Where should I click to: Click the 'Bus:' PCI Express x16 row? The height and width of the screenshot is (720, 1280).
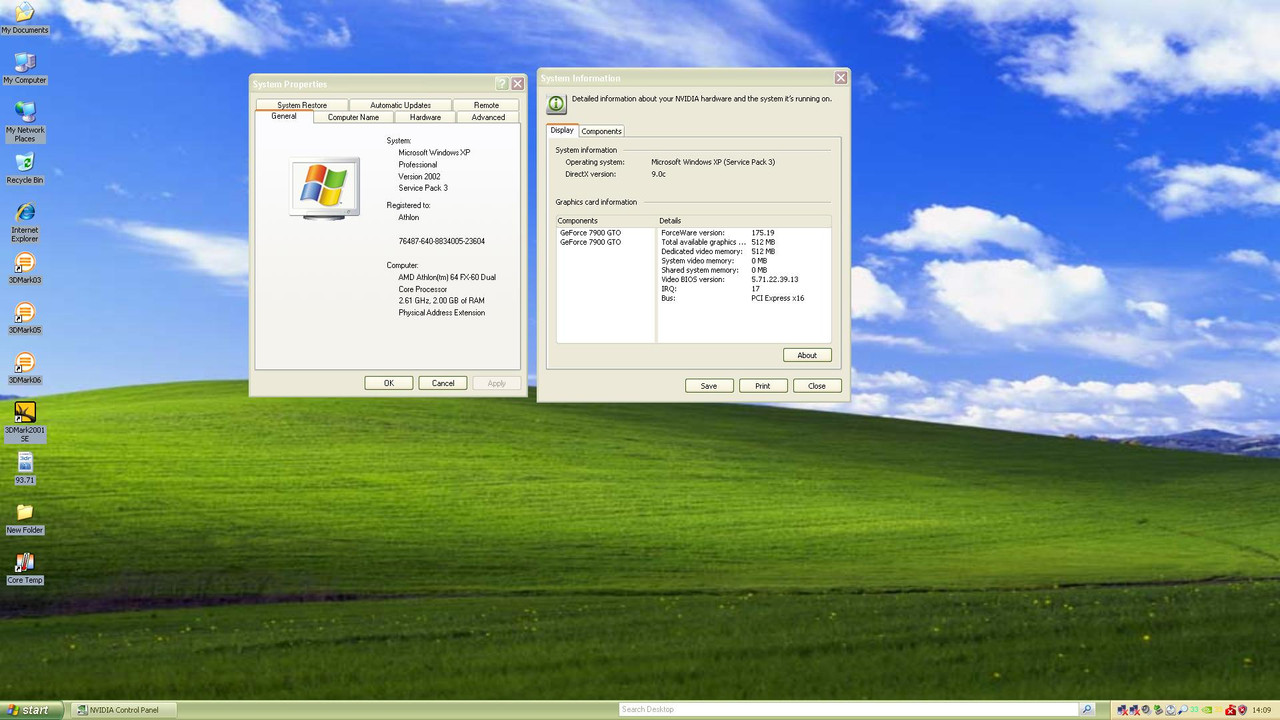(x=744, y=298)
